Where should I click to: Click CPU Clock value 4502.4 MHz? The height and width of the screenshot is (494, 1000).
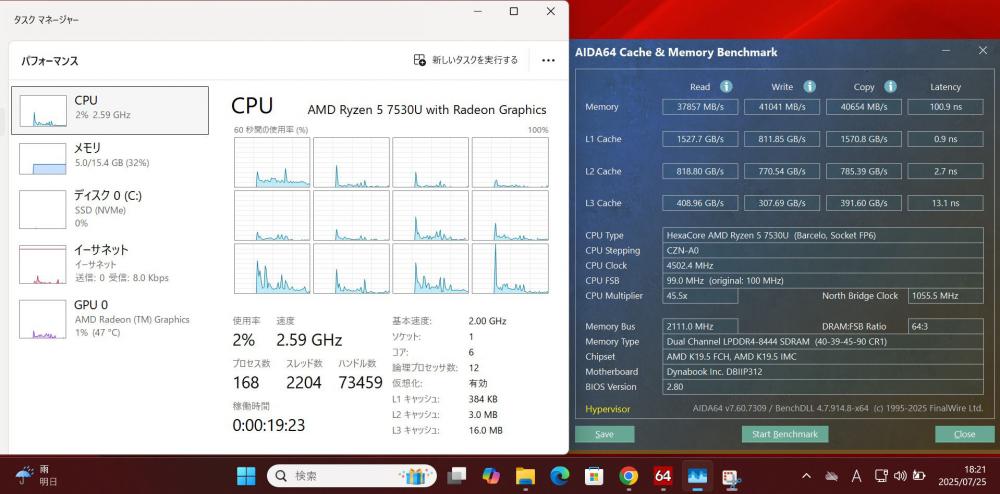(x=822, y=265)
